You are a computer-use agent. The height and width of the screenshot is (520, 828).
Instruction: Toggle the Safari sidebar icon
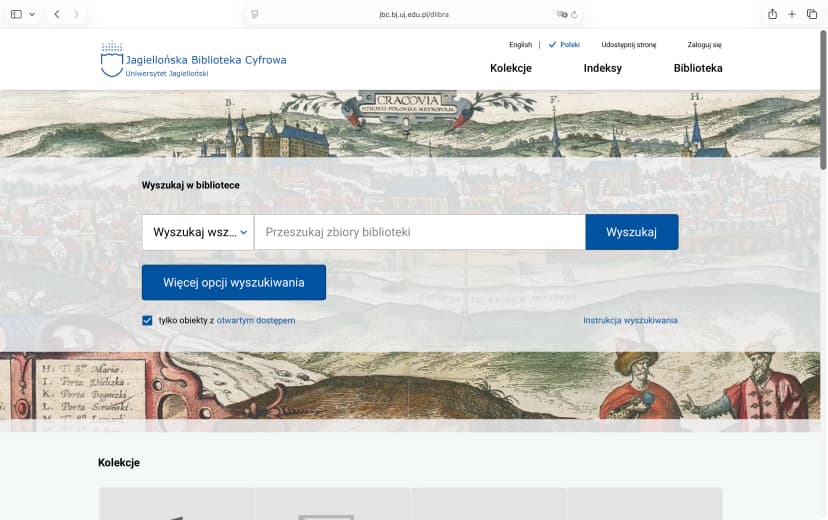click(x=16, y=14)
